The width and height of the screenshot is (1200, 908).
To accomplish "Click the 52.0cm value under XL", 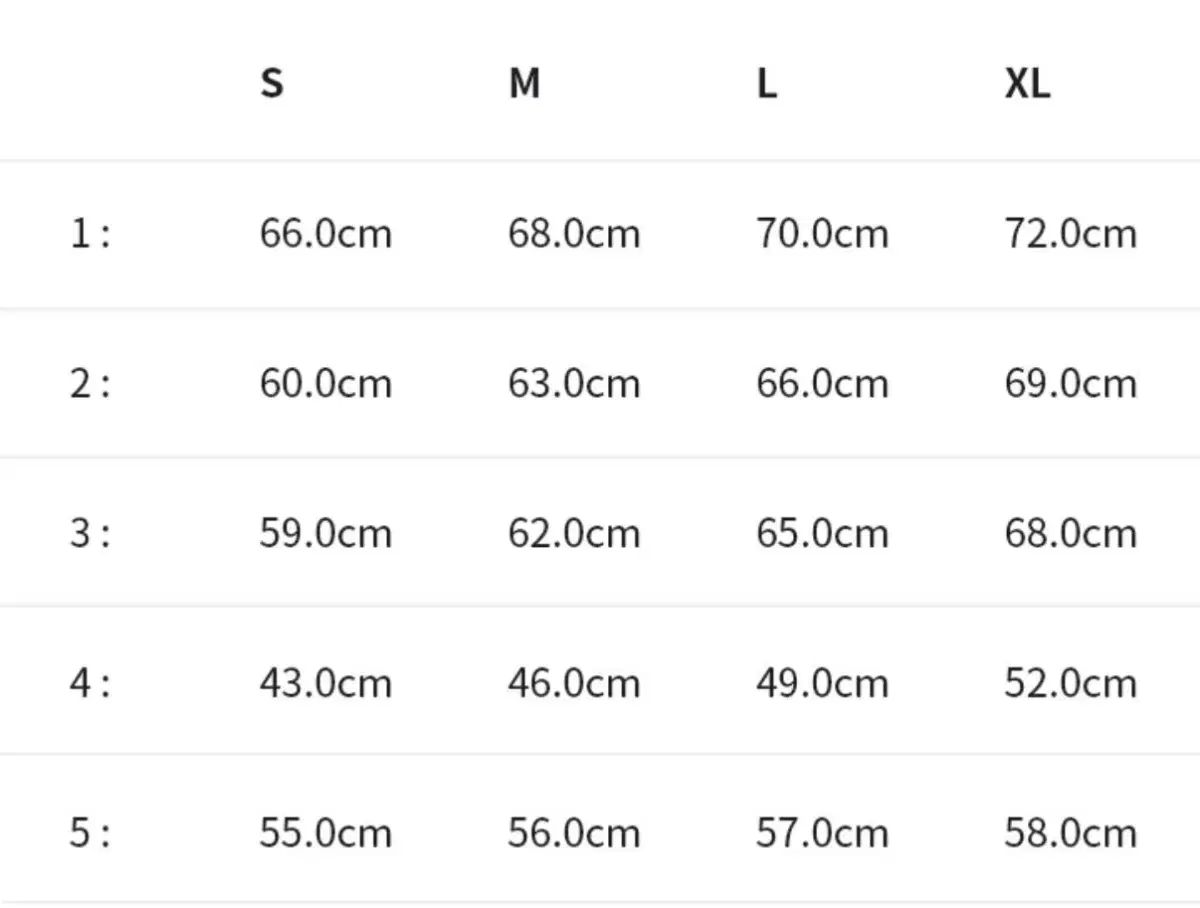I will tap(1070, 683).
